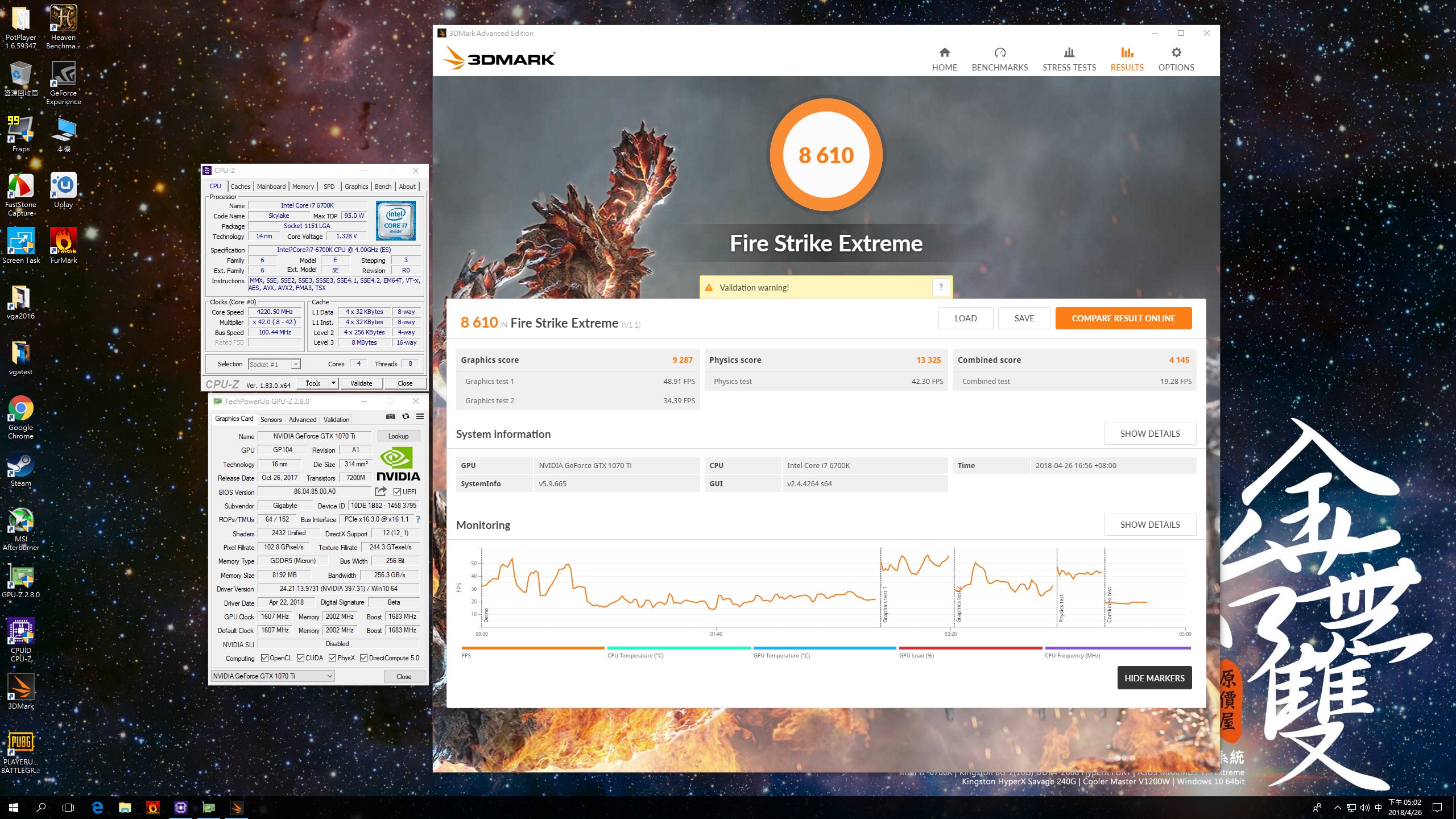This screenshot has height=819, width=1456.
Task: Click the 3DMark Load button
Action: coord(966,318)
